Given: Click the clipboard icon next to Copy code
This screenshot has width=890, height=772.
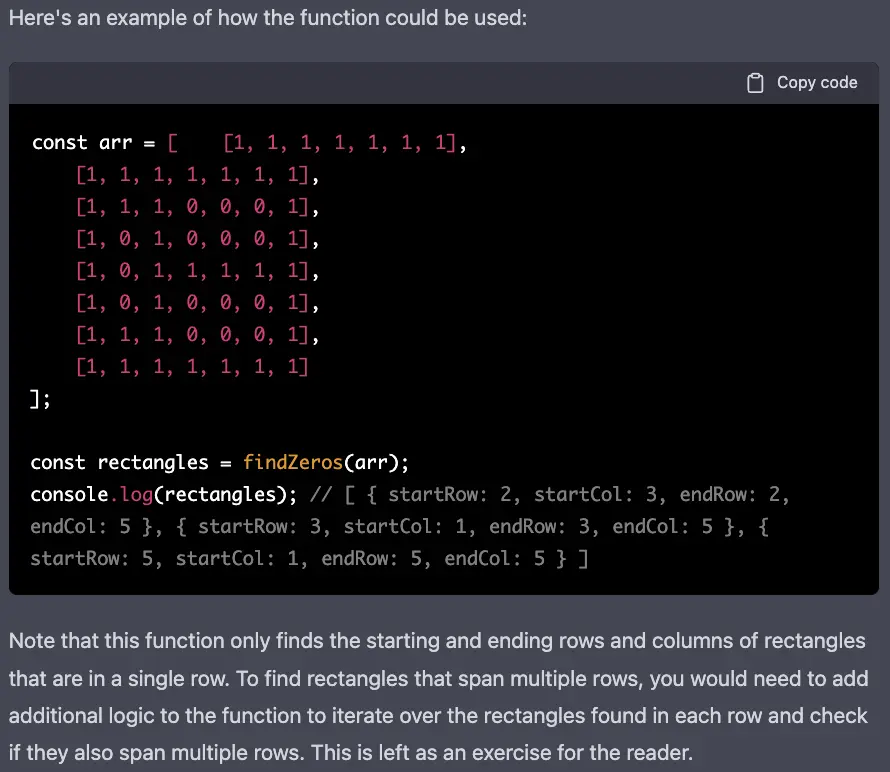Looking at the screenshot, I should pyautogui.click(x=756, y=82).
